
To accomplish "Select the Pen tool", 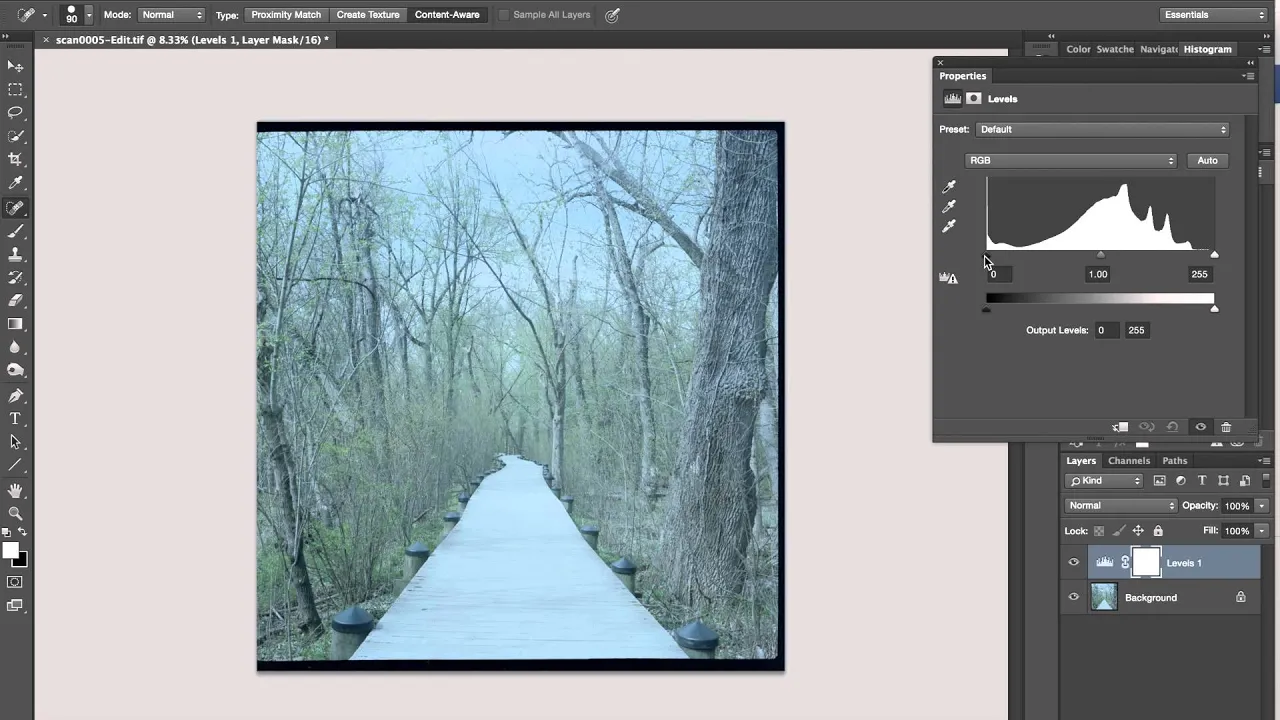I will [x=15, y=396].
